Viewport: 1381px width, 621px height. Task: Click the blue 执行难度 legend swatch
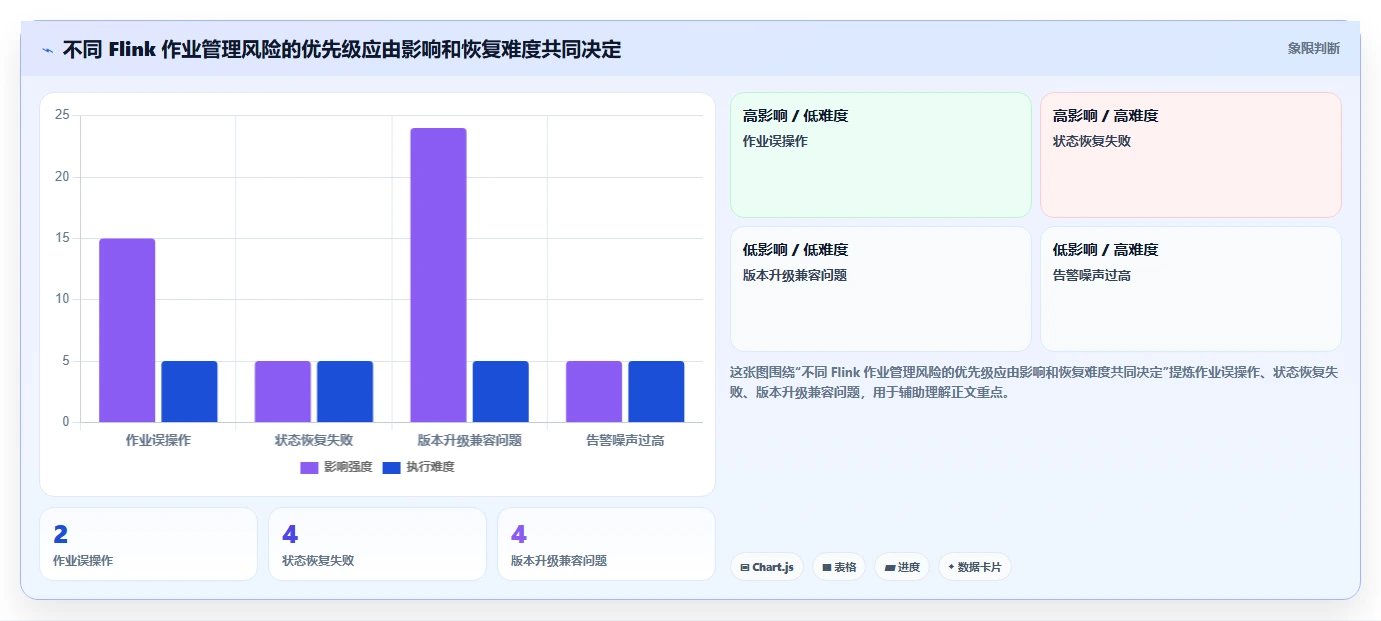[391, 467]
